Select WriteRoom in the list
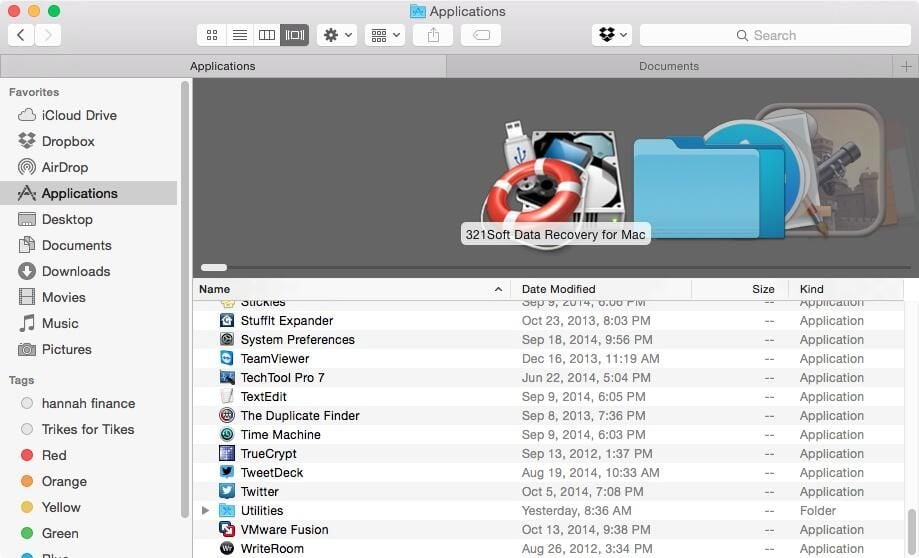This screenshot has height=558, width=919. [548, 549]
